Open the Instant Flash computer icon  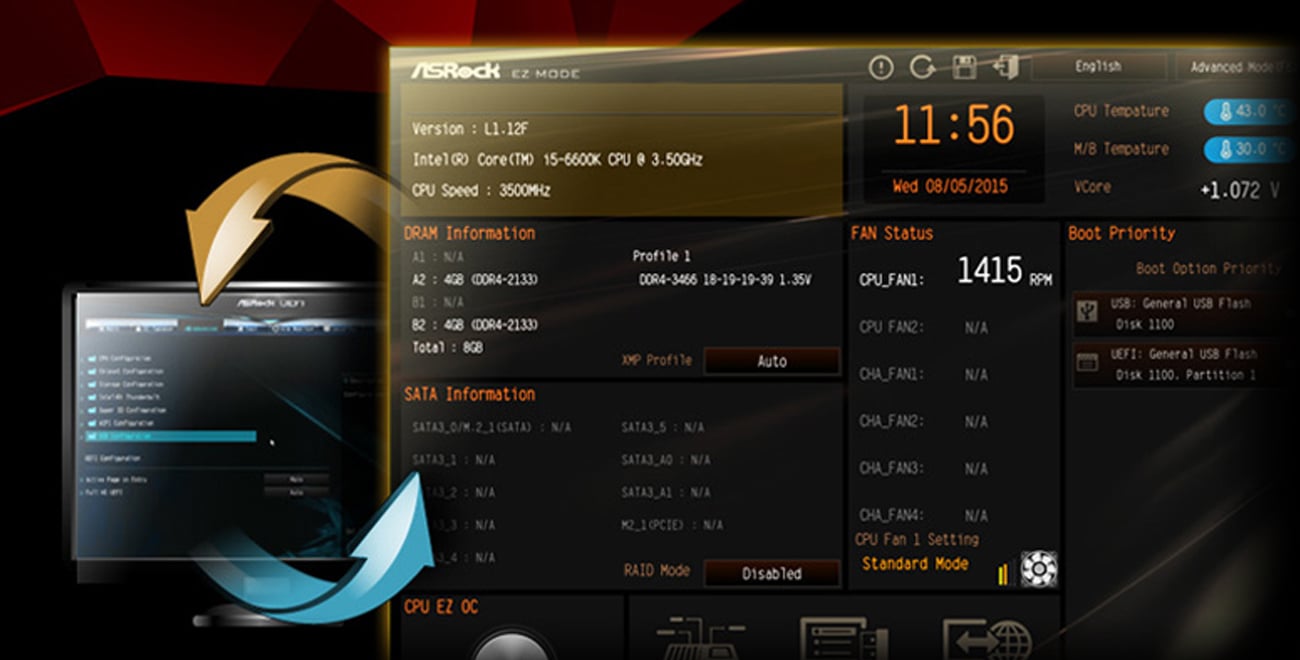[x=842, y=640]
